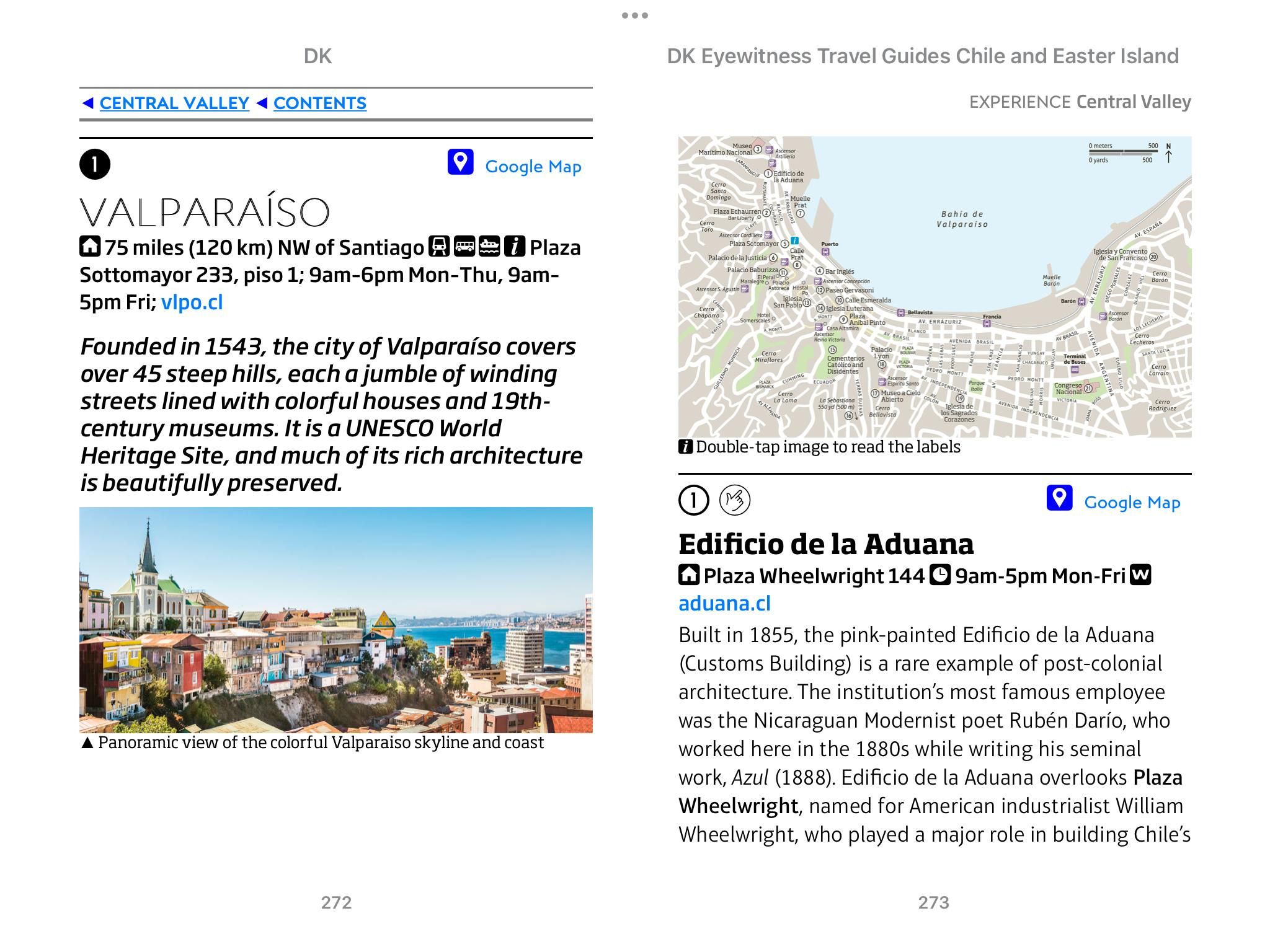Tap the black numbered 1 circle
Screen dimensions: 1270x952
pos(95,165)
